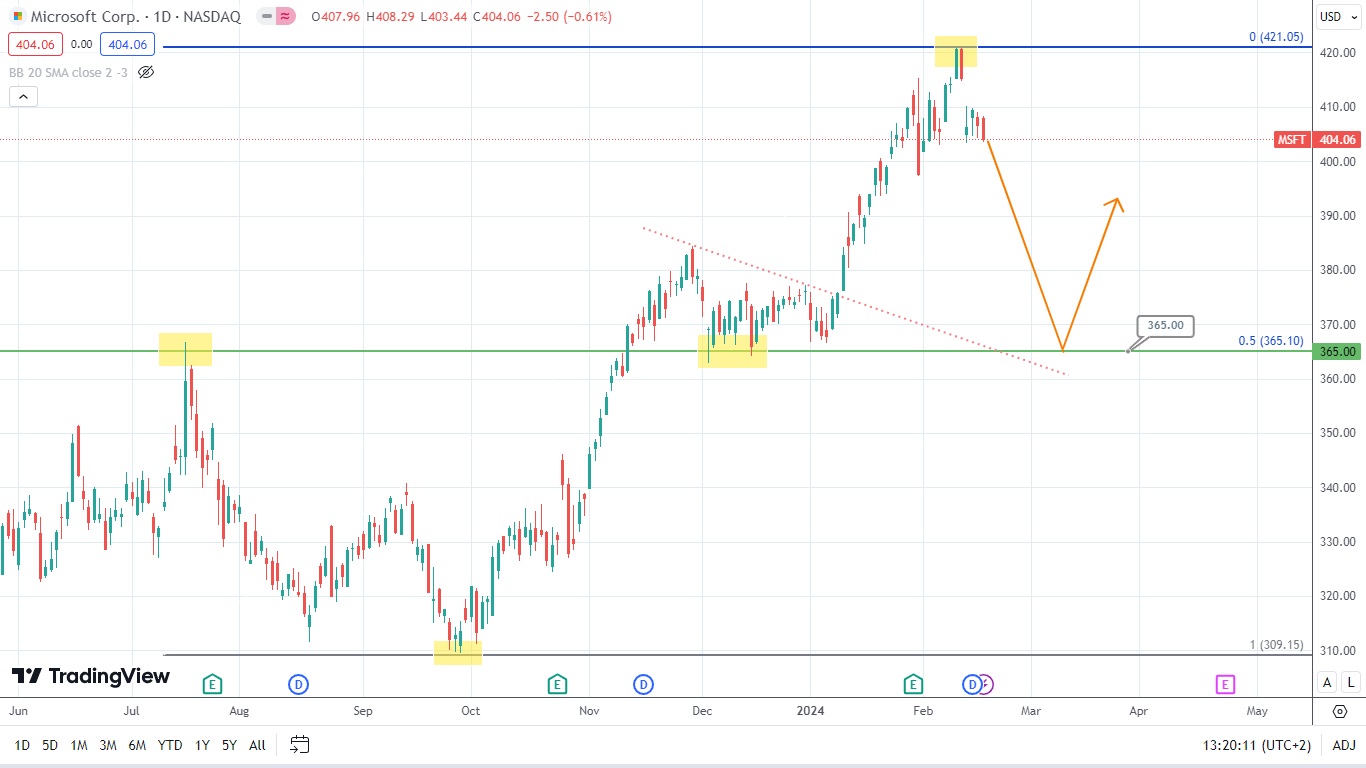Viewport: 1366px width, 768px height.
Task: Toggle auto scale A button
Action: point(1327,683)
